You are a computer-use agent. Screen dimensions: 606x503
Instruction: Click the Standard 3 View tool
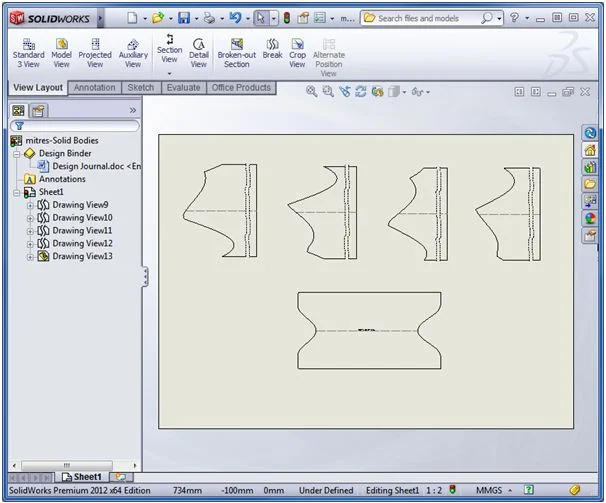coord(28,53)
